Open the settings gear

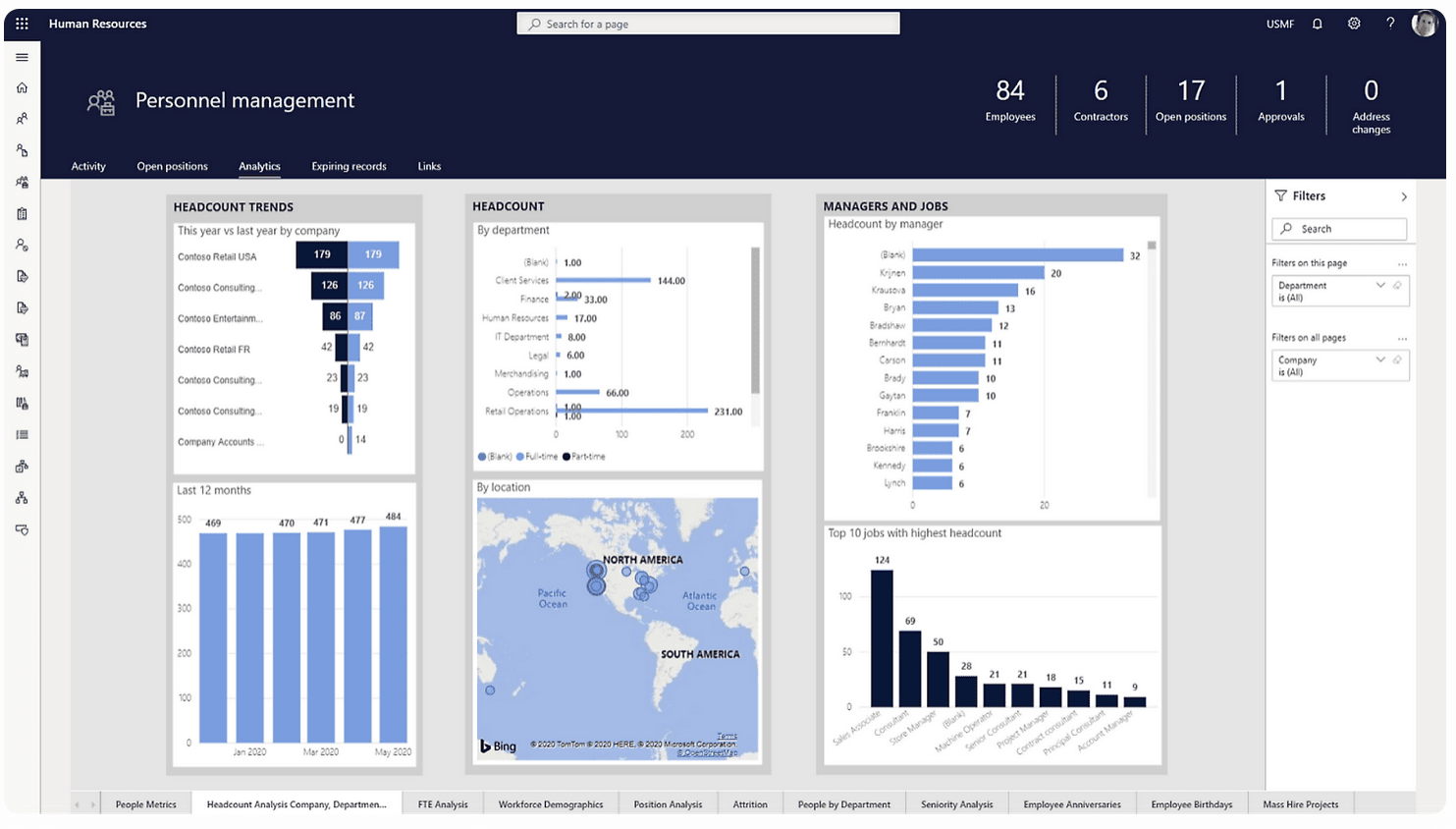point(1354,24)
